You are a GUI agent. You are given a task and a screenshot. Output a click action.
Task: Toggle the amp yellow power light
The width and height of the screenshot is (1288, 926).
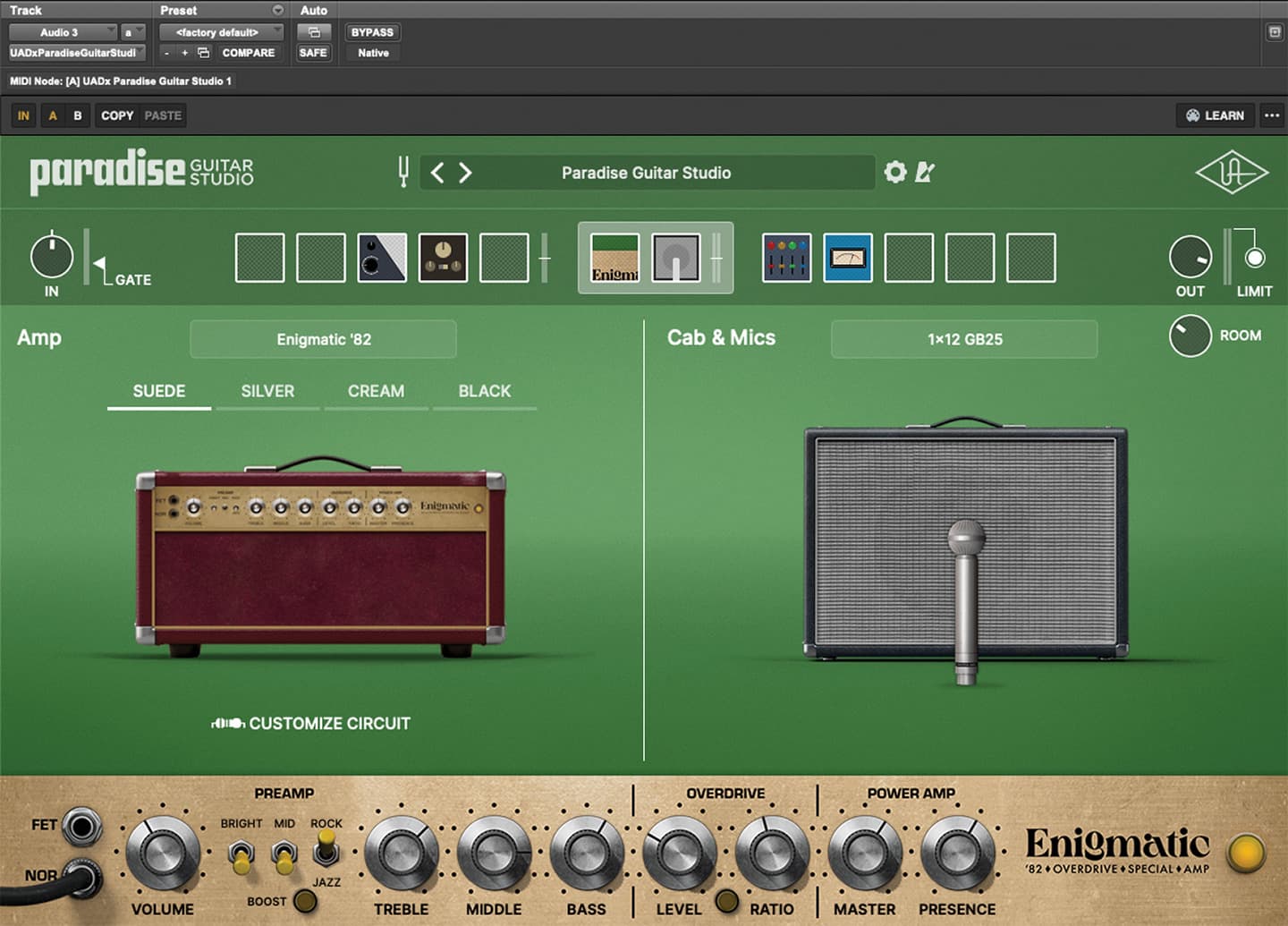(x=1246, y=854)
